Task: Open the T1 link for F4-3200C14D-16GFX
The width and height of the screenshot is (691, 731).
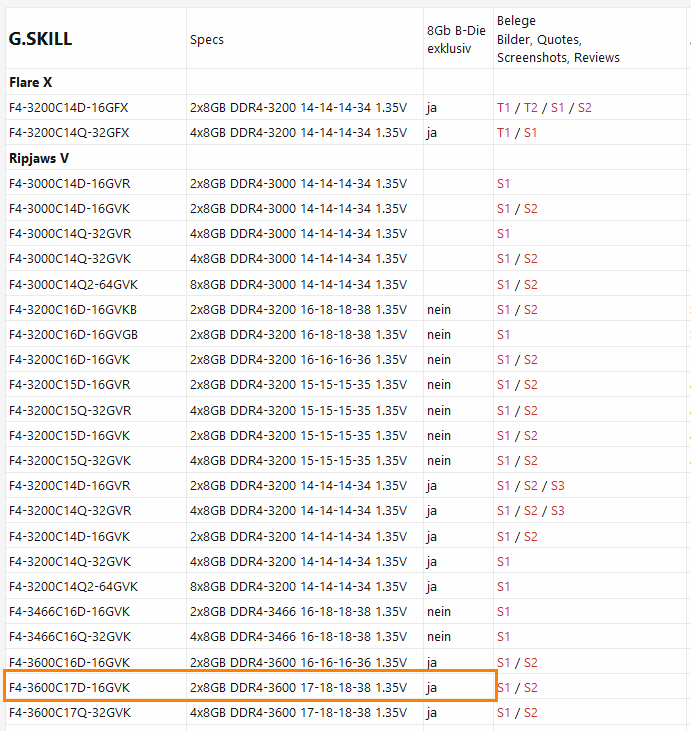Action: [504, 108]
